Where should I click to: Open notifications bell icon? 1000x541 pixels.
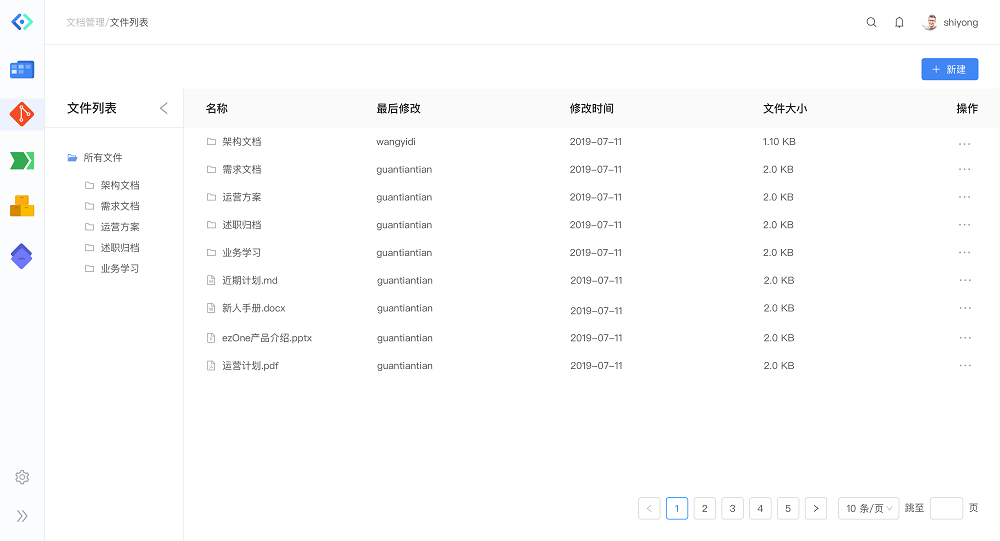[x=899, y=22]
